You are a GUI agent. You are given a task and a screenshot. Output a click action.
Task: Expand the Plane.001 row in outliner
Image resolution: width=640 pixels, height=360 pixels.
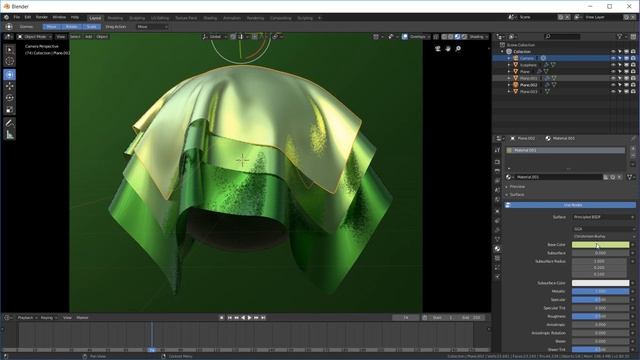(x=509, y=78)
